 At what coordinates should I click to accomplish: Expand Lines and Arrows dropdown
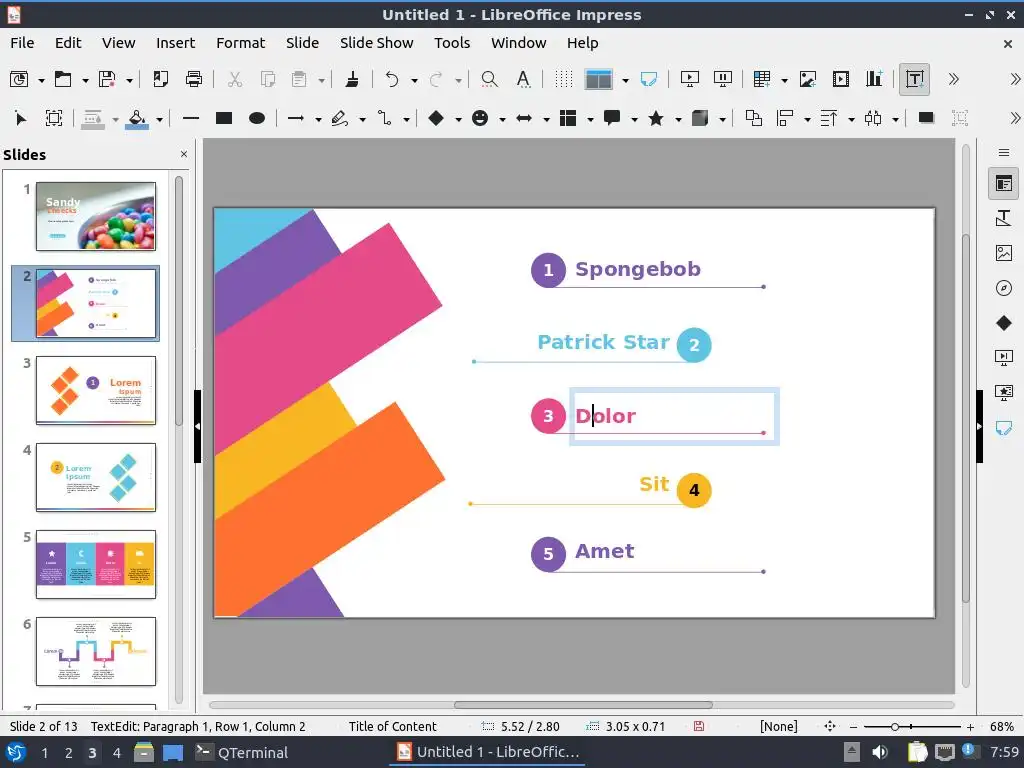coord(318,120)
